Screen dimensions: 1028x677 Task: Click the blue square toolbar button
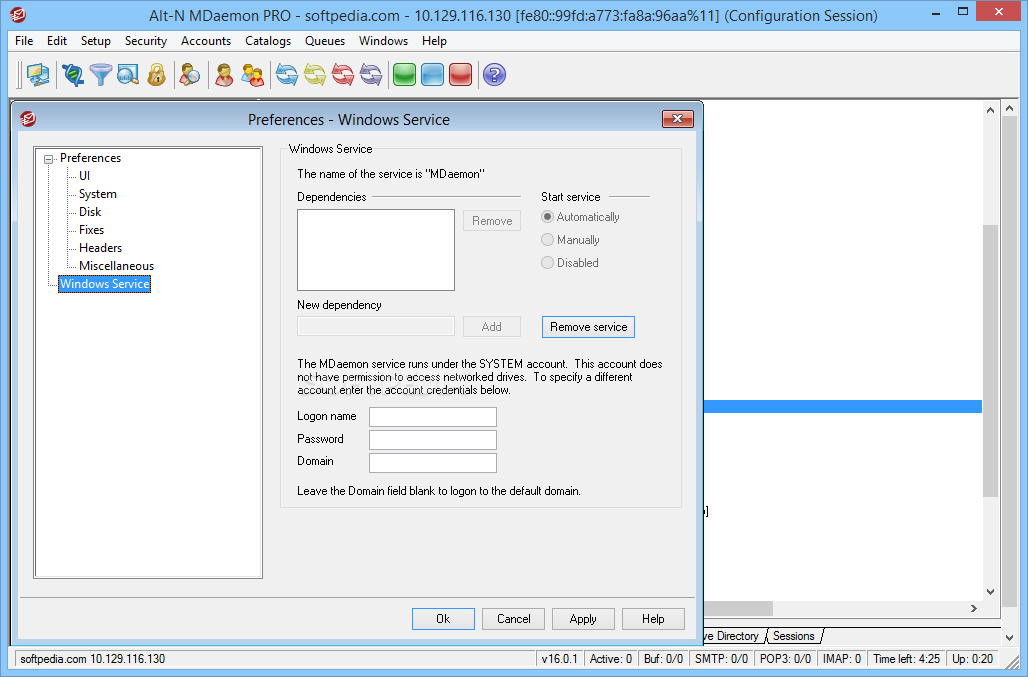point(433,75)
